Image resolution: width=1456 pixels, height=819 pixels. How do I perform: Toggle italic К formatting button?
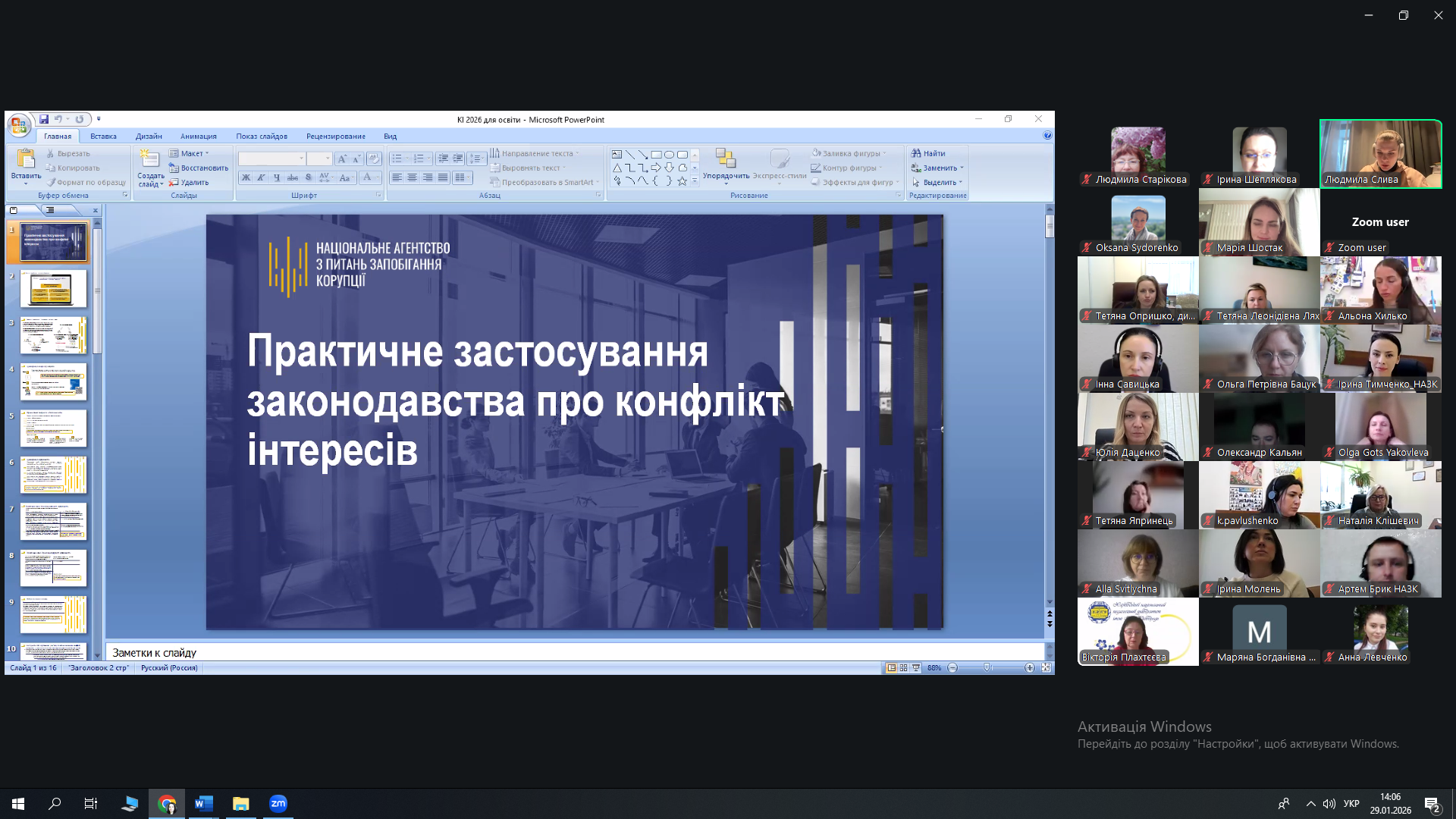coord(261,177)
